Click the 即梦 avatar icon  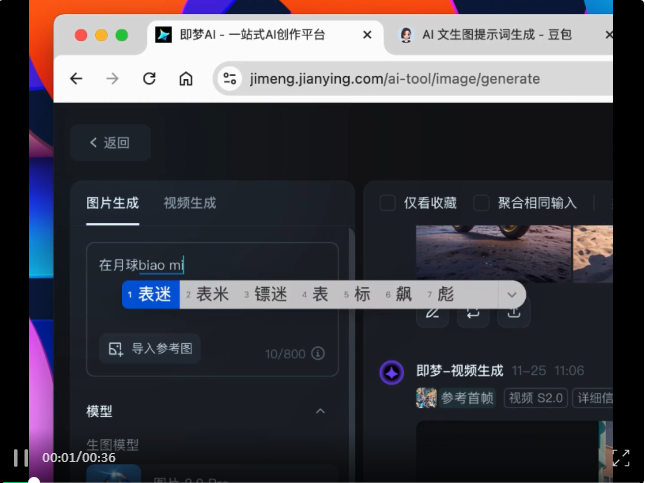click(392, 373)
